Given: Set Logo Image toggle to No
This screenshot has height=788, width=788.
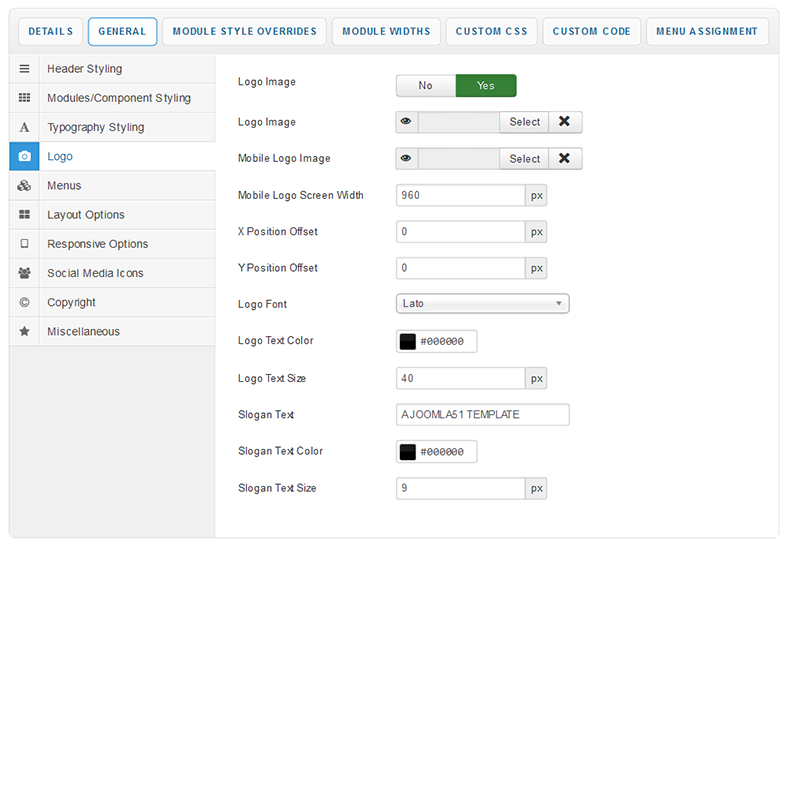Looking at the screenshot, I should pos(426,86).
